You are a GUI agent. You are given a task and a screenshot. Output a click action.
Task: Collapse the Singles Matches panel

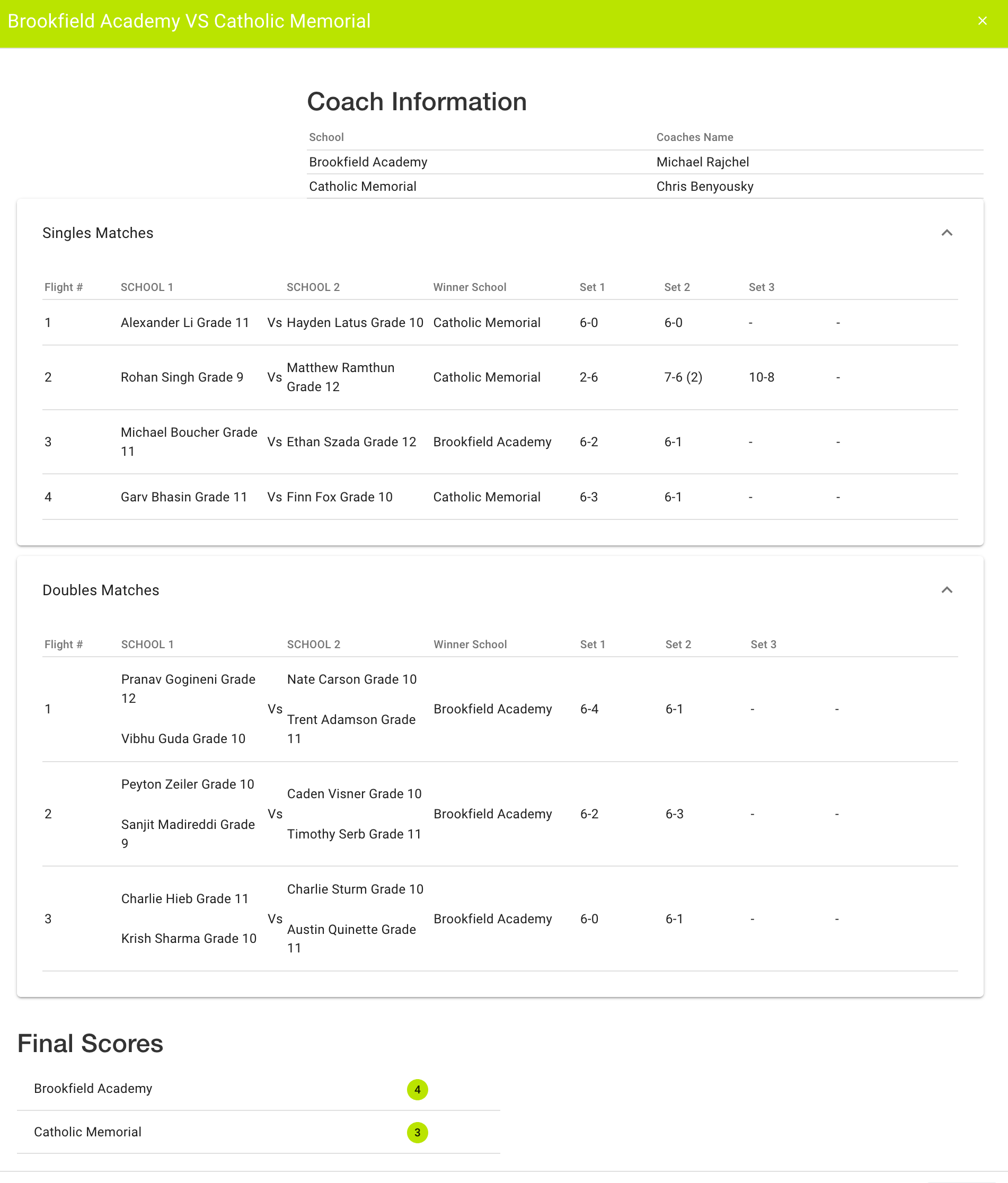(947, 233)
